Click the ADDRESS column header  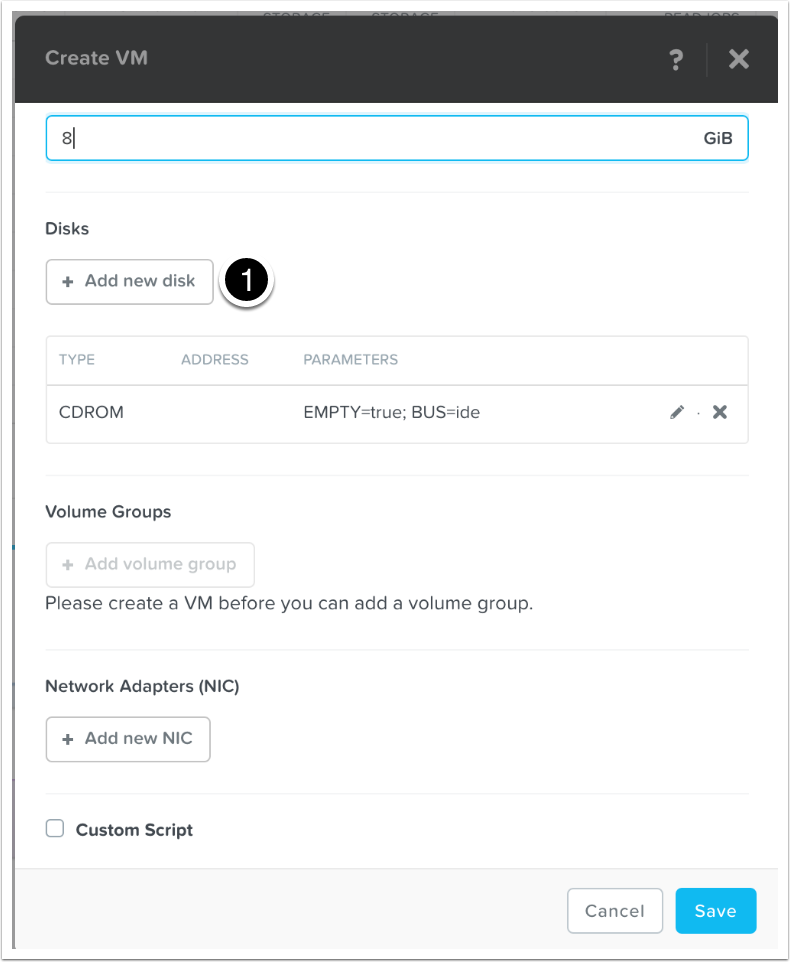coord(214,360)
